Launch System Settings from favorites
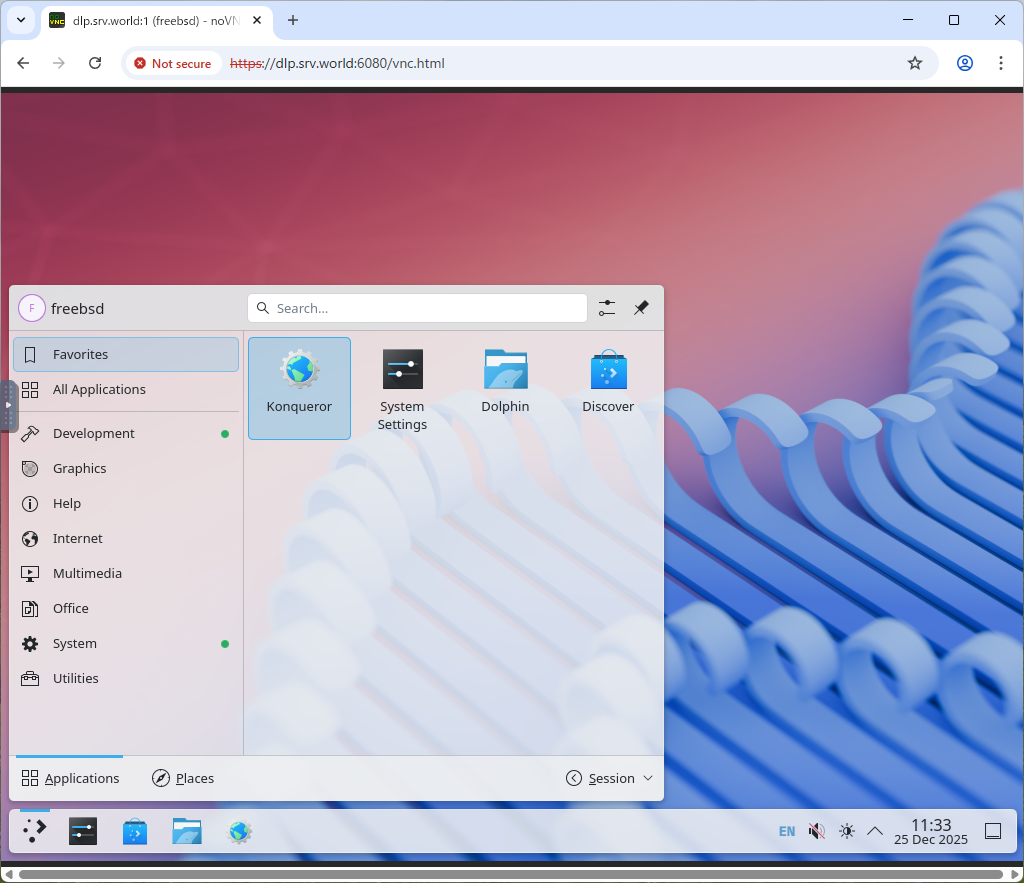This screenshot has width=1024, height=883. [402, 388]
